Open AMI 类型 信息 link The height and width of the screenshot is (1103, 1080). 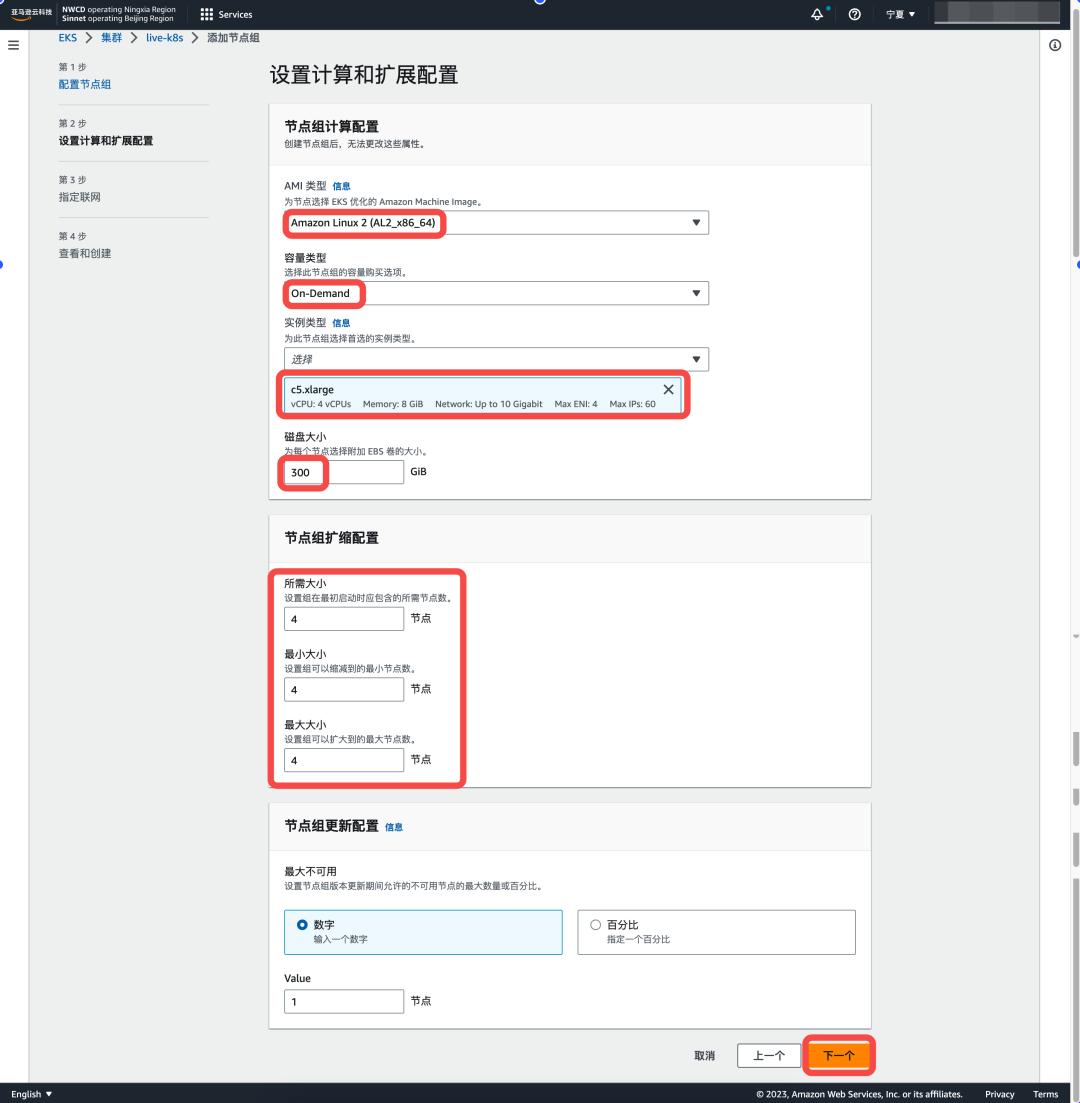[x=341, y=186]
